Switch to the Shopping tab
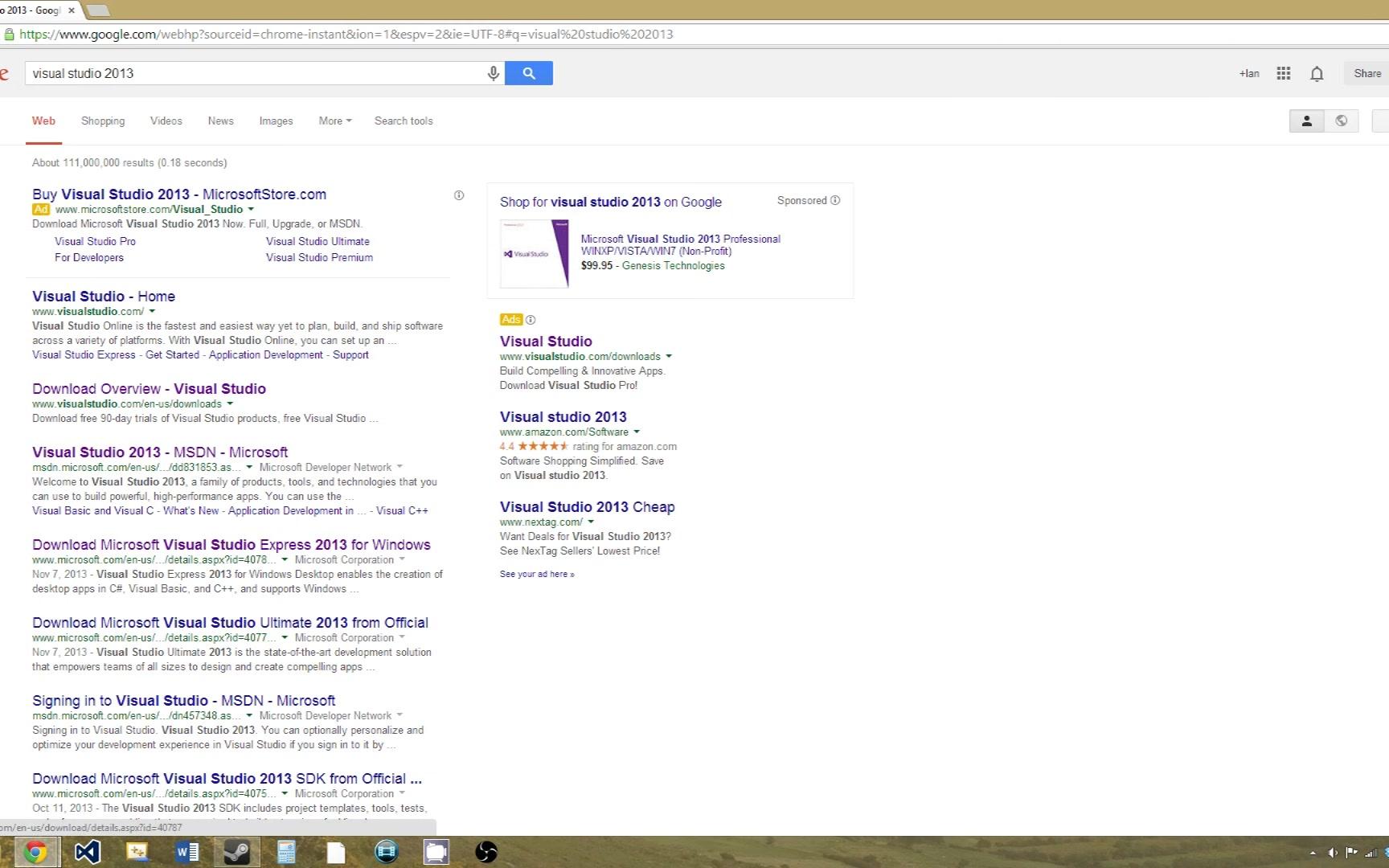Image resolution: width=1389 pixels, height=868 pixels. point(103,121)
